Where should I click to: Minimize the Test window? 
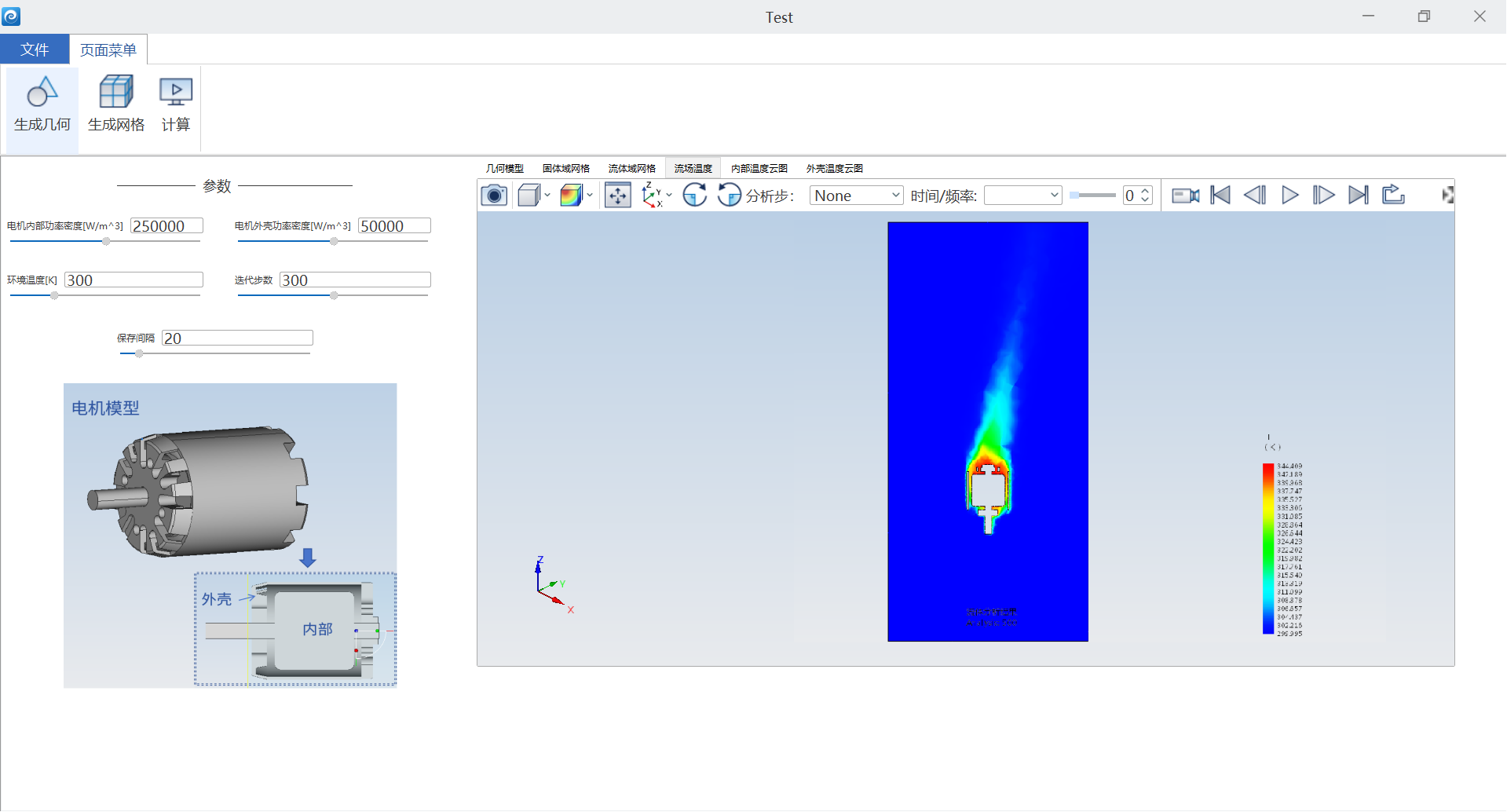click(1368, 16)
